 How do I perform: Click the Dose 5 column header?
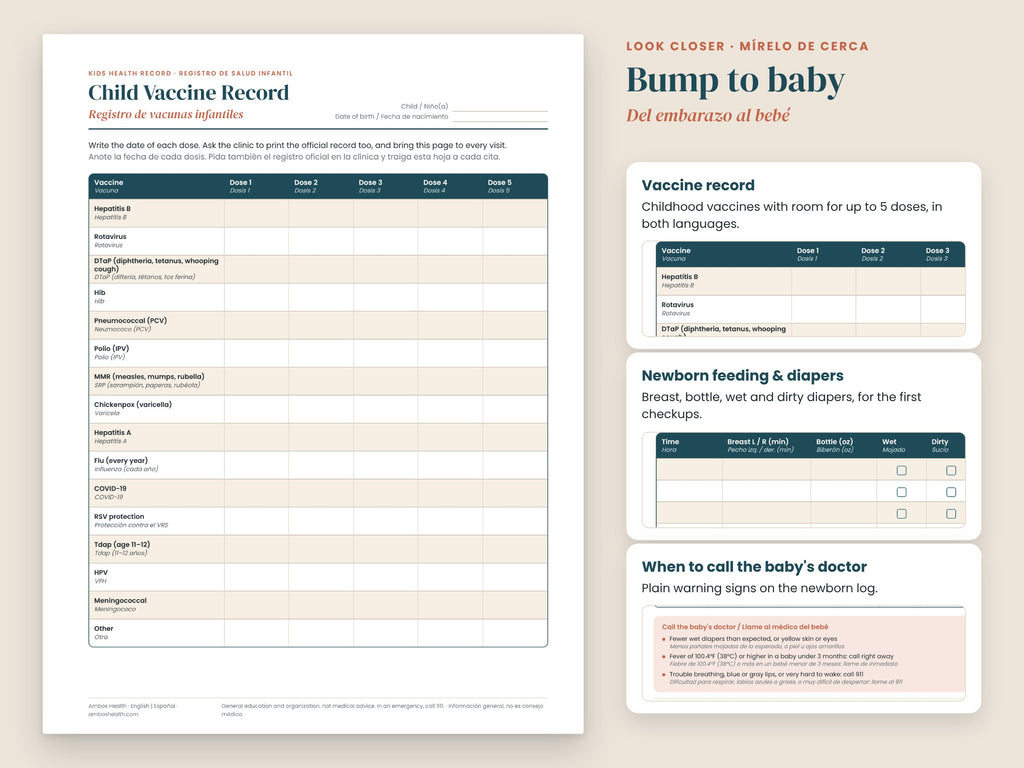click(500, 186)
